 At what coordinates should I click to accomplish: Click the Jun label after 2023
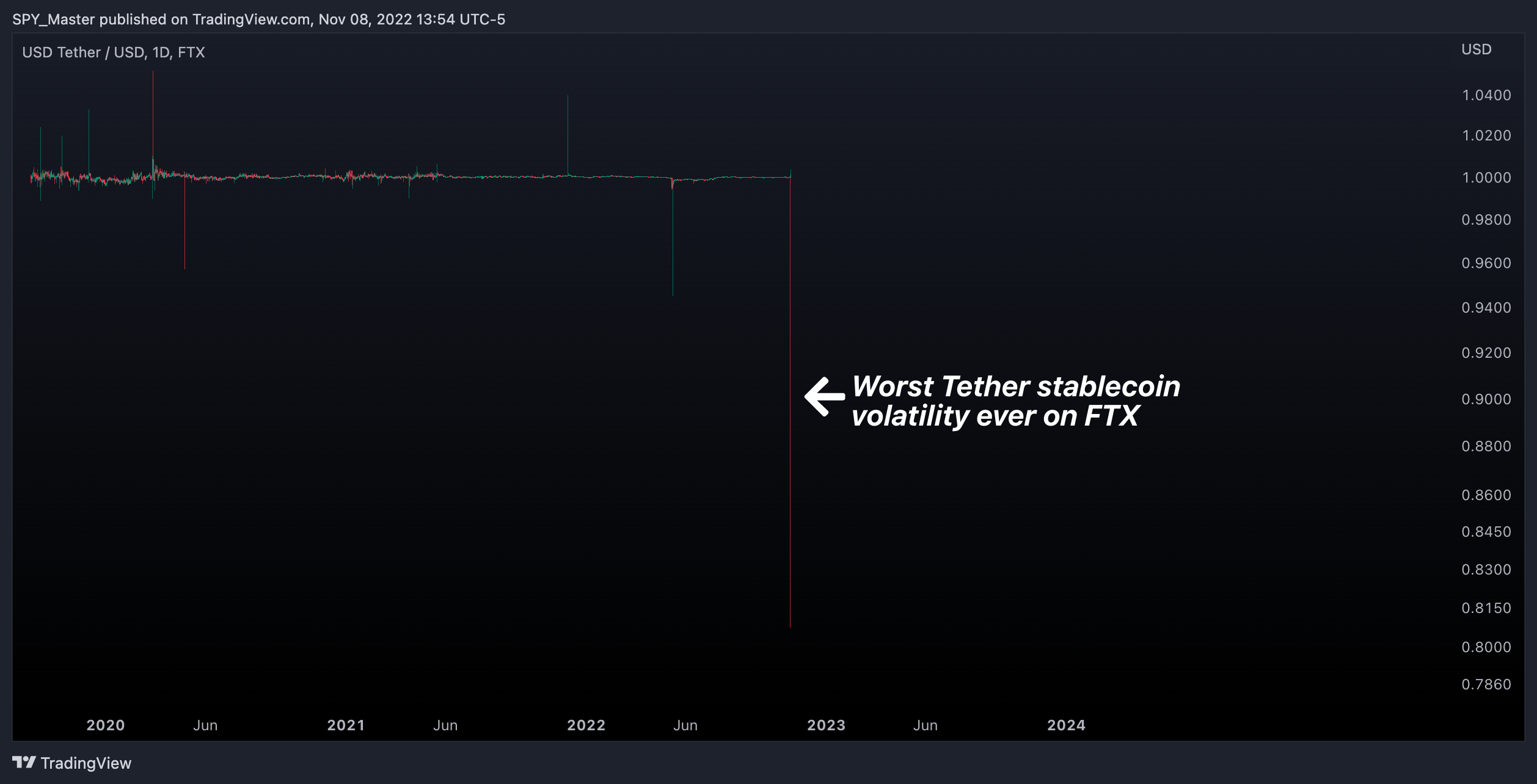pos(925,725)
